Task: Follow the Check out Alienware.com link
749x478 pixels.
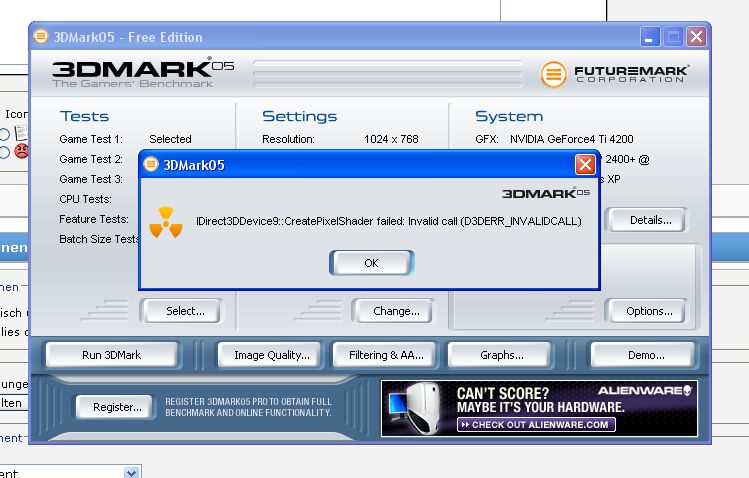Action: pos(536,425)
